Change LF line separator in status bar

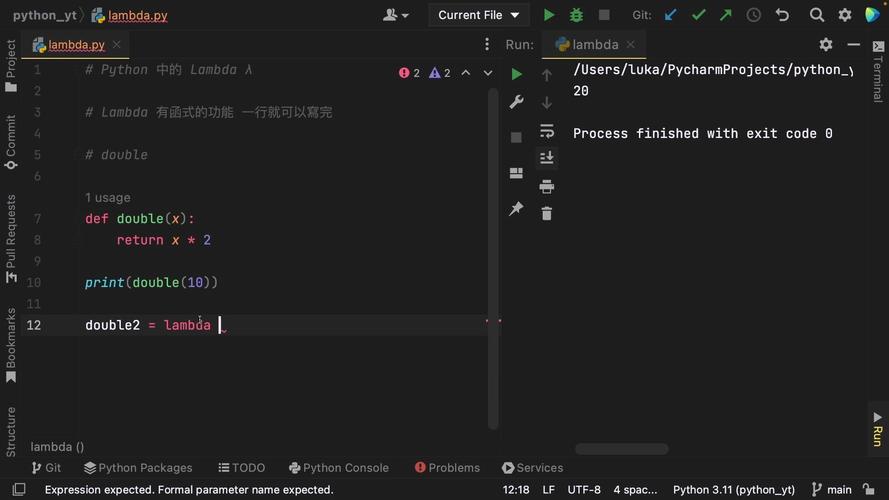549,490
